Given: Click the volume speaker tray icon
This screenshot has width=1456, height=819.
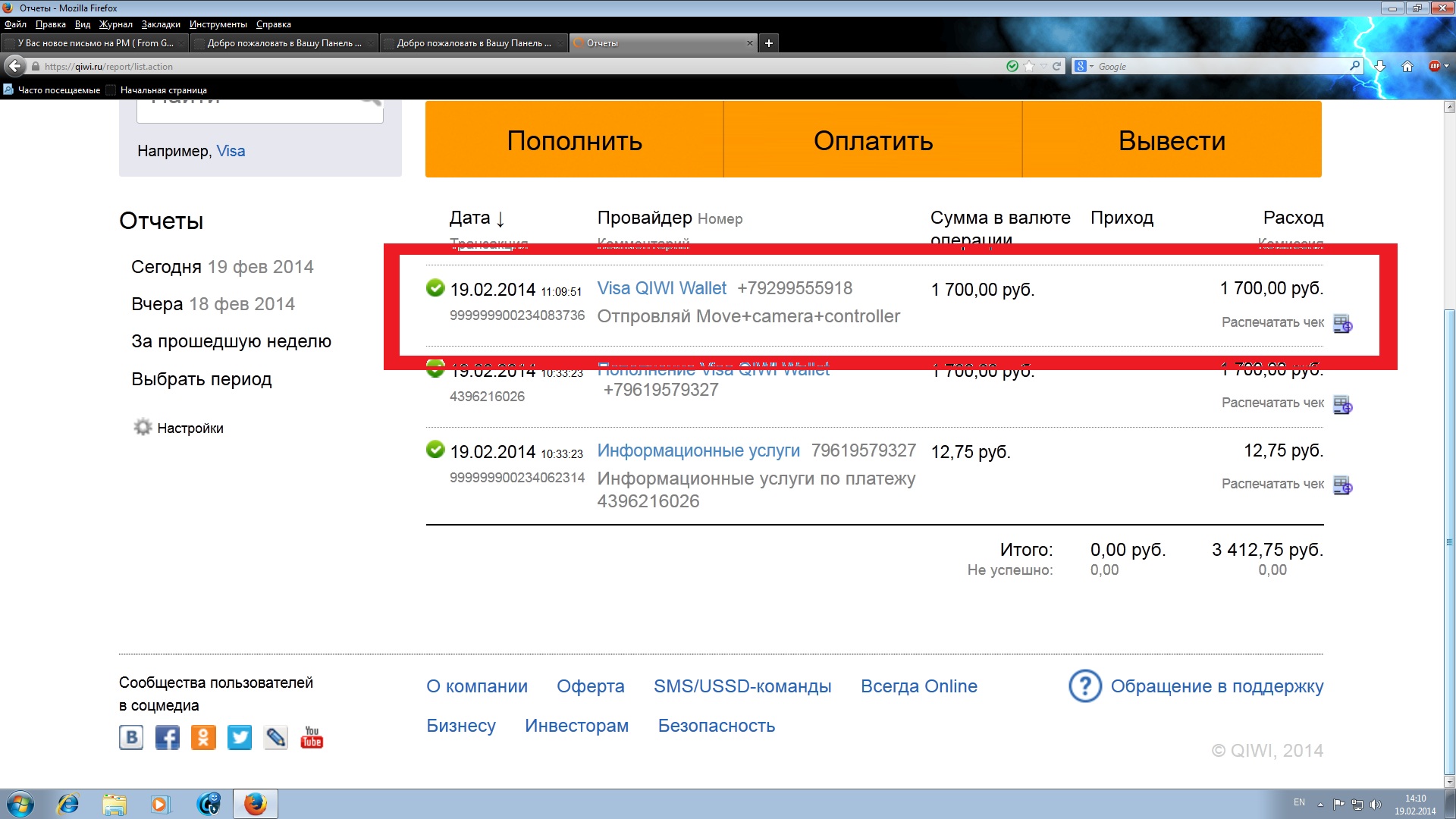Looking at the screenshot, I should pyautogui.click(x=1376, y=804).
